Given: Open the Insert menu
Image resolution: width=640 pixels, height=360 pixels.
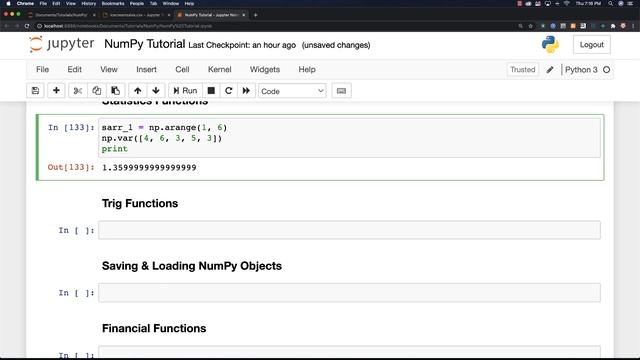Looking at the screenshot, I should coord(147,69).
